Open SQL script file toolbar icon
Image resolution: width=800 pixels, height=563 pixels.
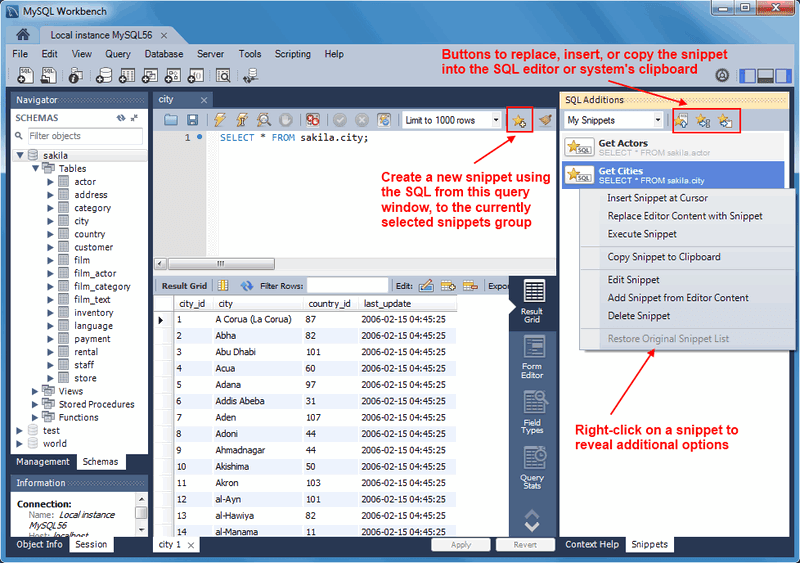click(48, 76)
